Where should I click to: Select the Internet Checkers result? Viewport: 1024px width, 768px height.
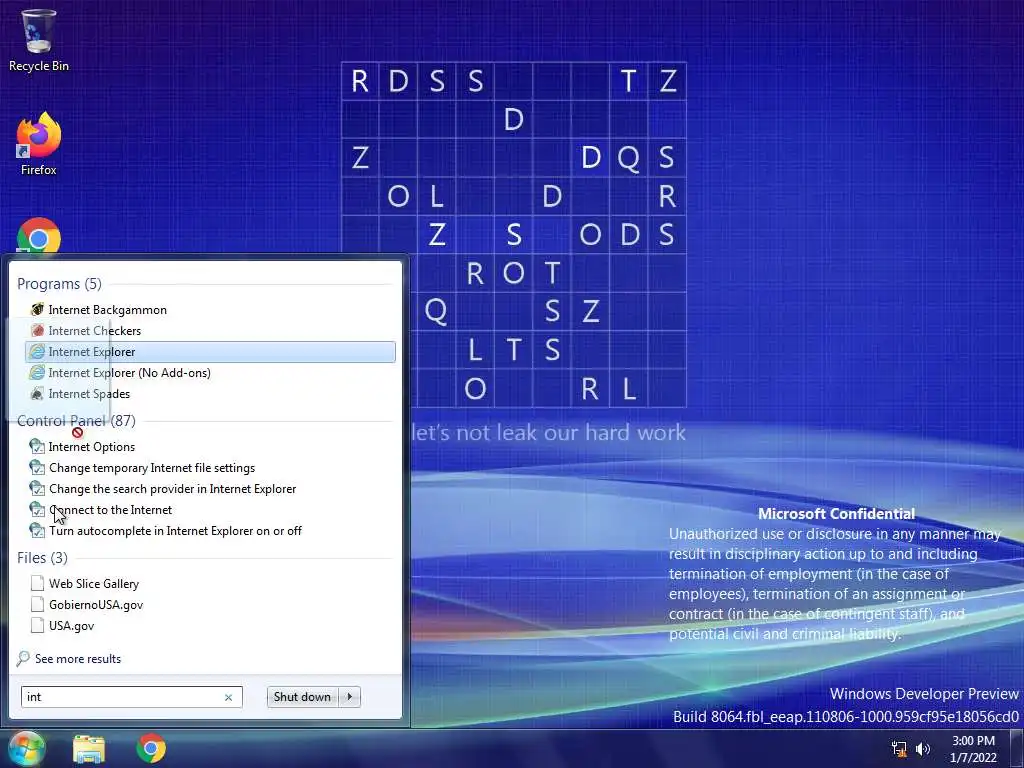pyautogui.click(x=95, y=330)
